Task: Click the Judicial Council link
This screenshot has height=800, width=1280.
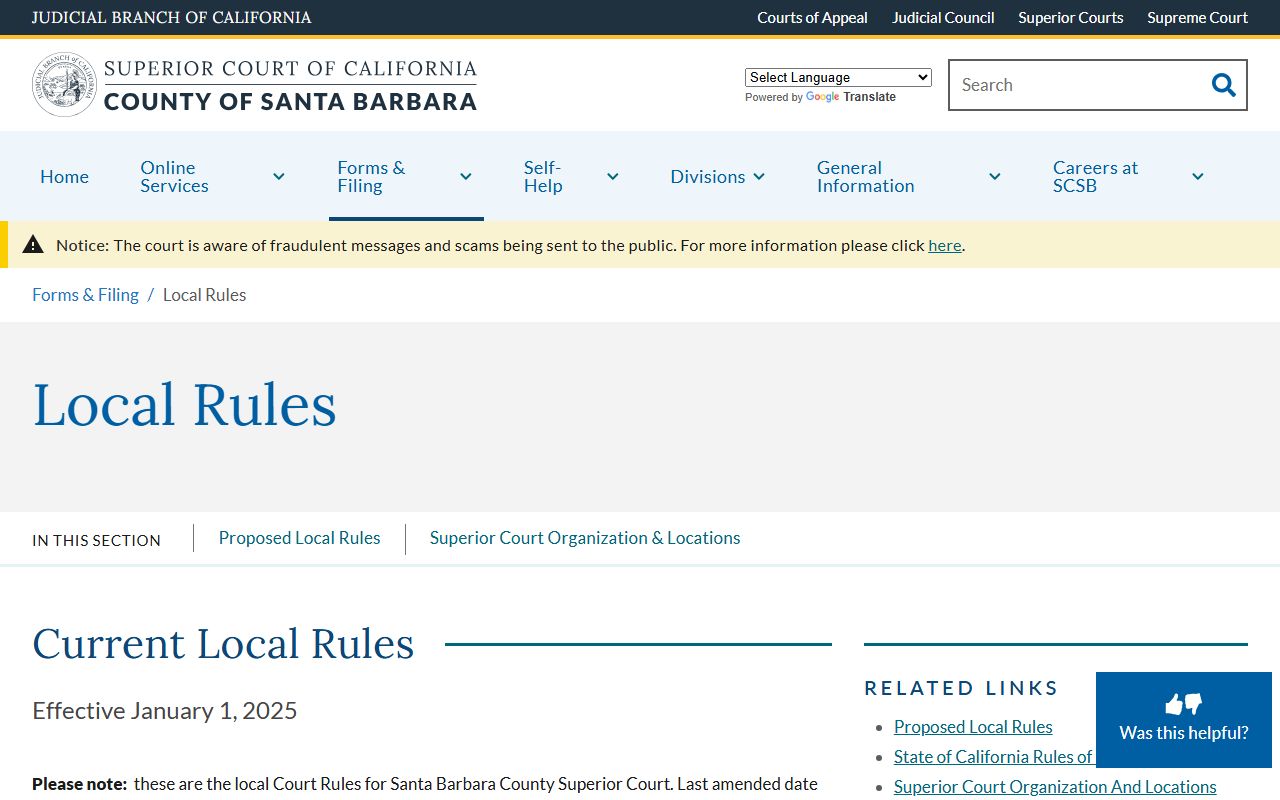Action: tap(943, 17)
